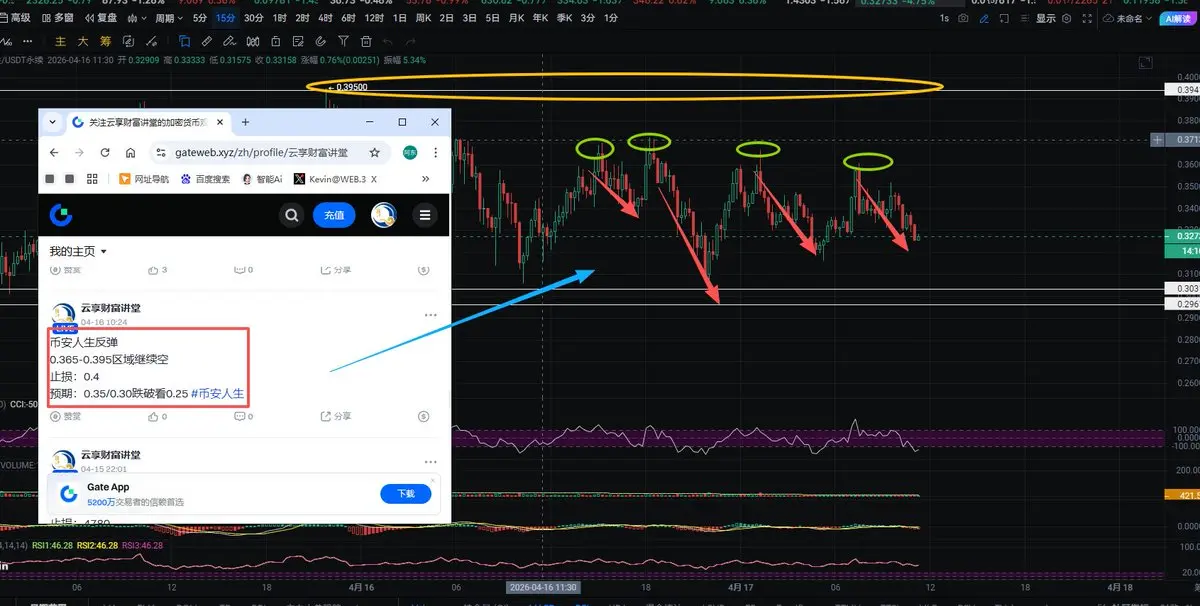
Task: Expand the bookmarks overflow chevron
Action: (x=426, y=179)
